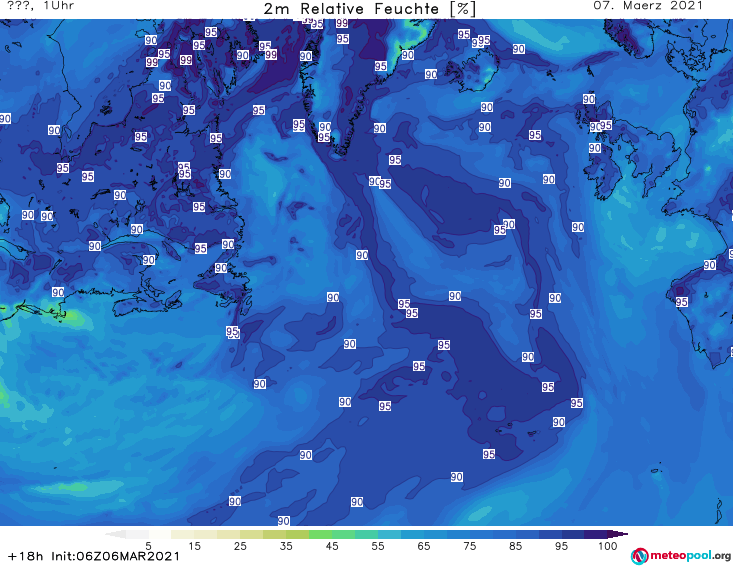Select the '+18h' forecast offset text
733x566 pixels.
point(26,556)
